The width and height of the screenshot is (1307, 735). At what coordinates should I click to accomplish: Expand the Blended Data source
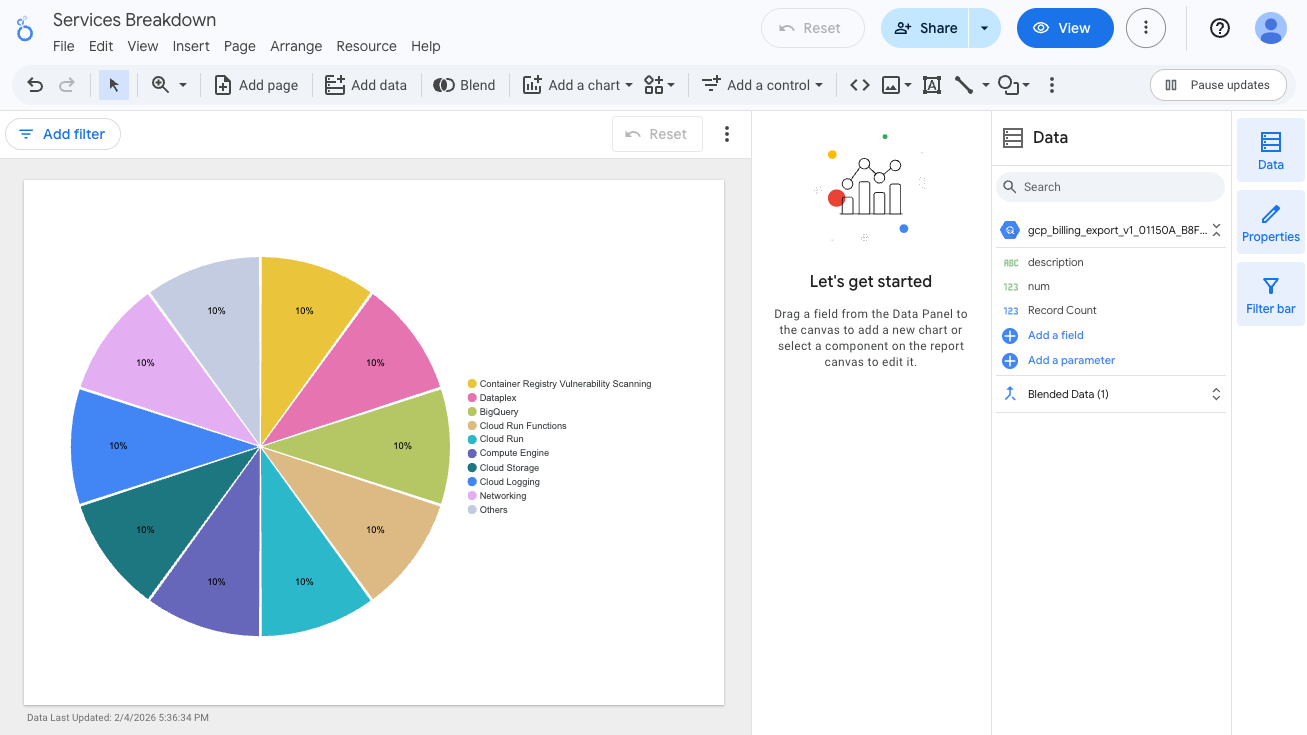coord(1216,393)
